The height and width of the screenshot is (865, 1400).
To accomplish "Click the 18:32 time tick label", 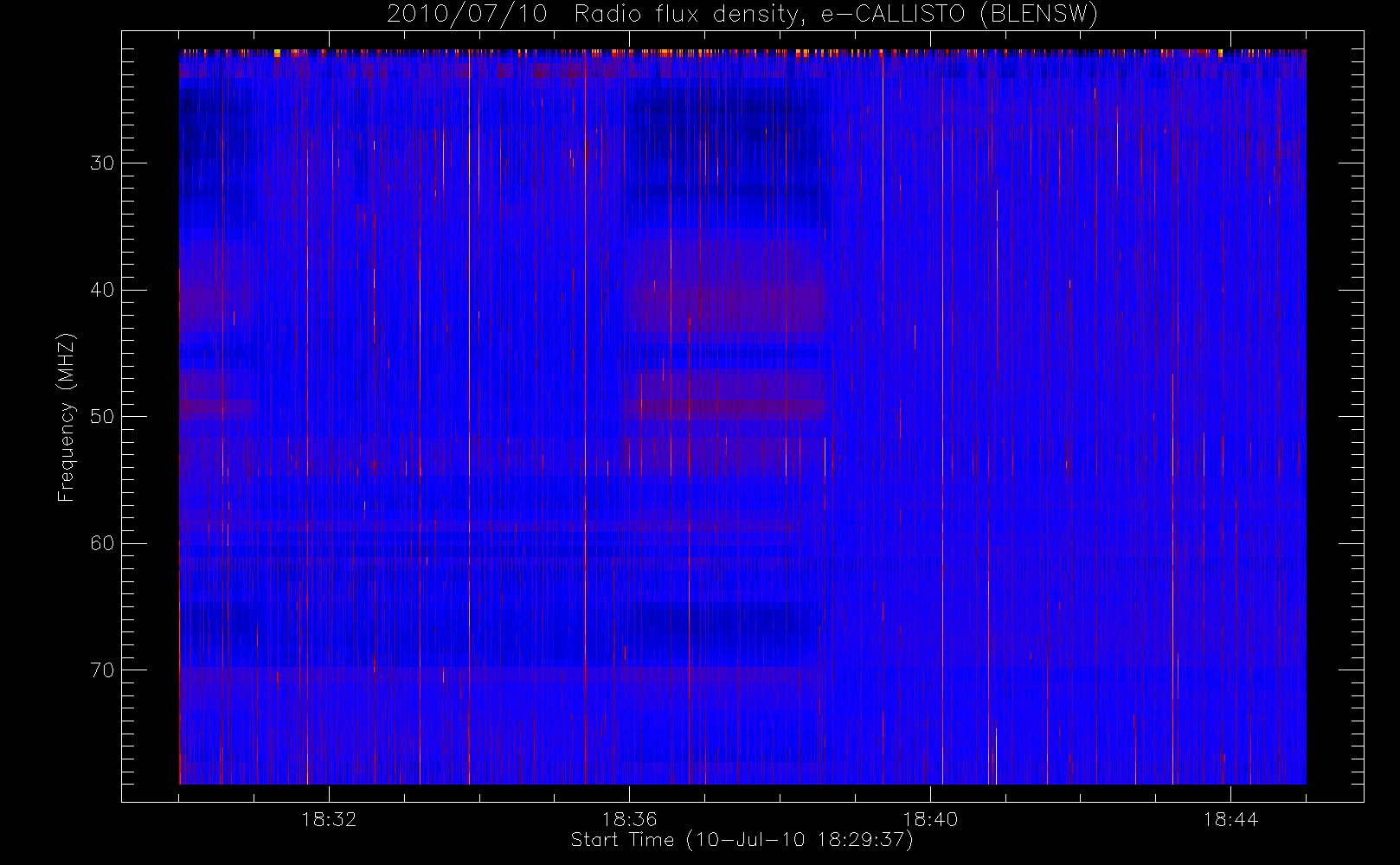I will click(x=329, y=819).
